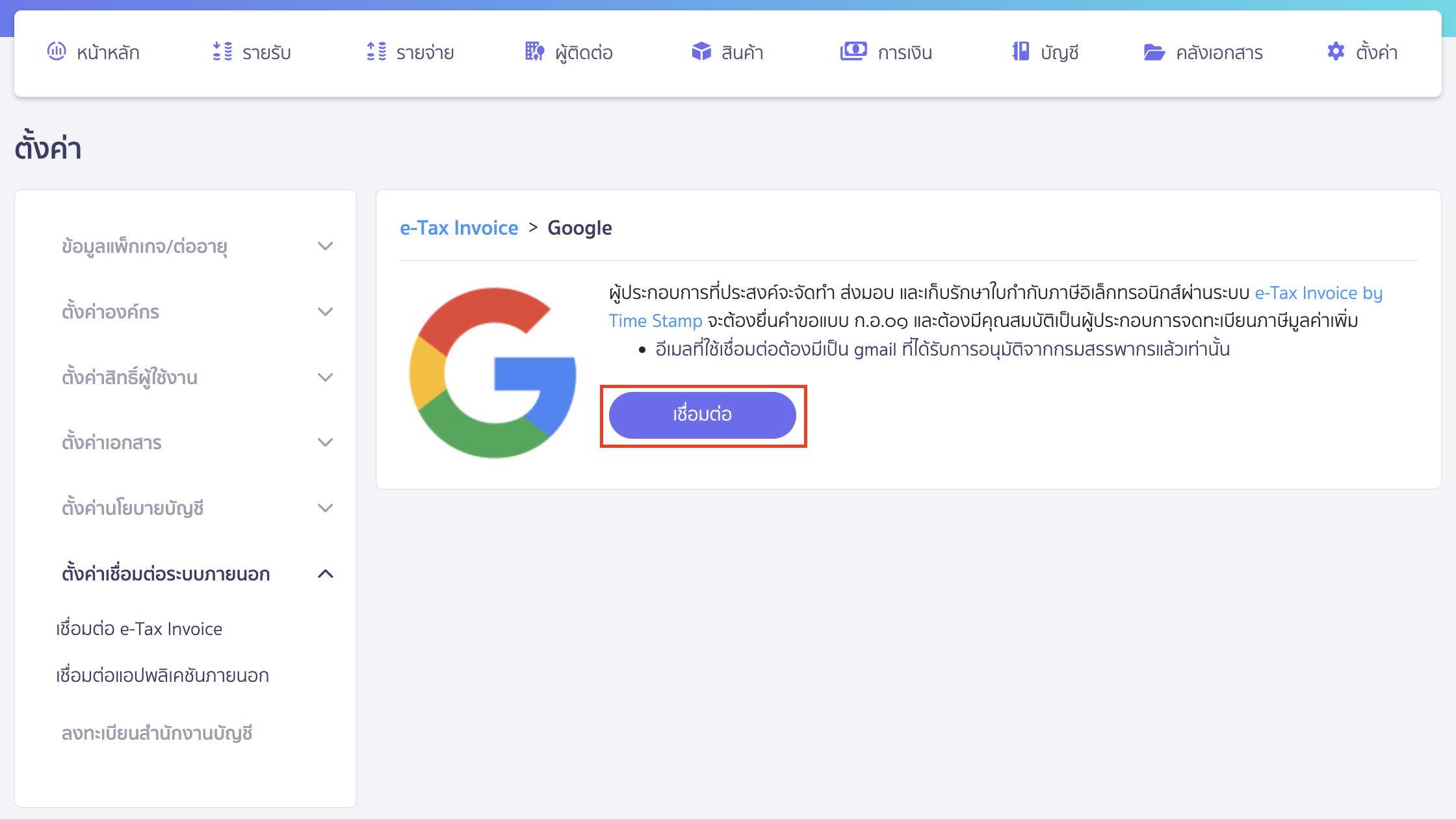Click the income (รายรับ) icon
1456x819 pixels.
pos(222,51)
